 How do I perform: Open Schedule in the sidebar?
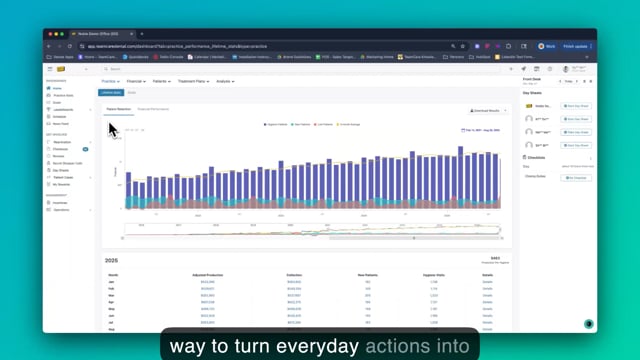(x=59, y=116)
